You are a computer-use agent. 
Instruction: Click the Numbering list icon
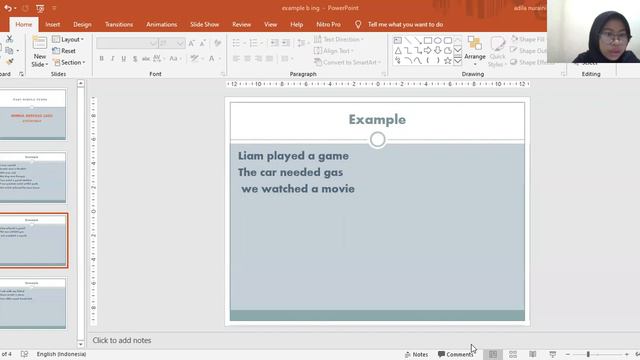point(253,43)
